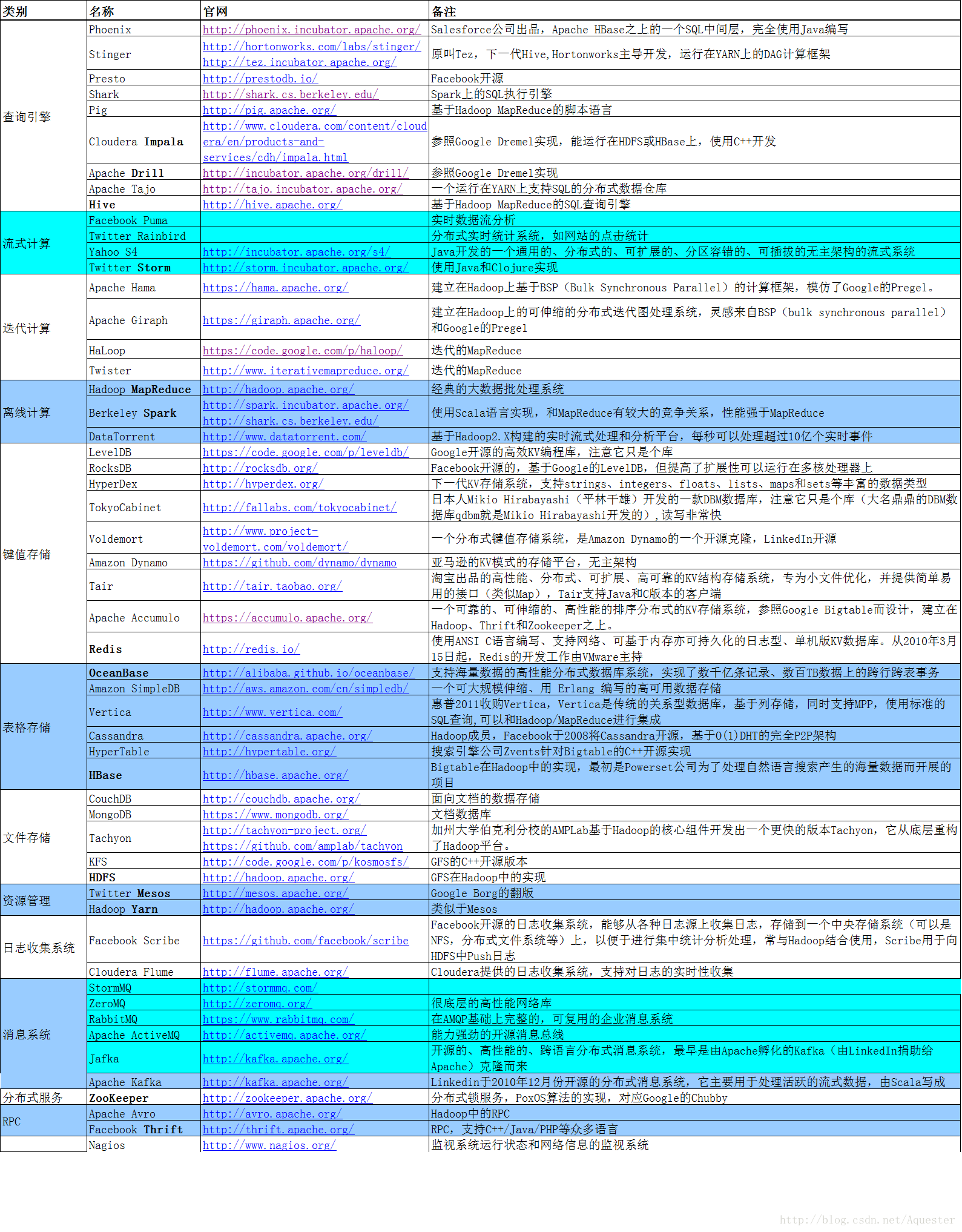The height and width of the screenshot is (1232, 962).
Task: Open the incubator.apache.org/drill link
Action: point(305,173)
